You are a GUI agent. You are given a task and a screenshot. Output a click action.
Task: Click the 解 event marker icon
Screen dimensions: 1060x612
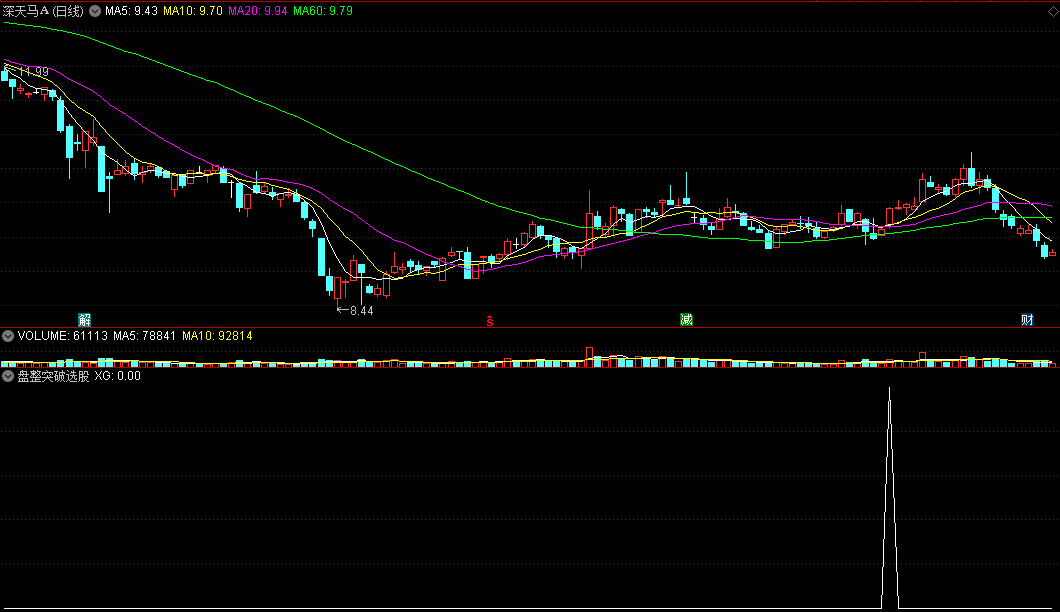tap(85, 320)
